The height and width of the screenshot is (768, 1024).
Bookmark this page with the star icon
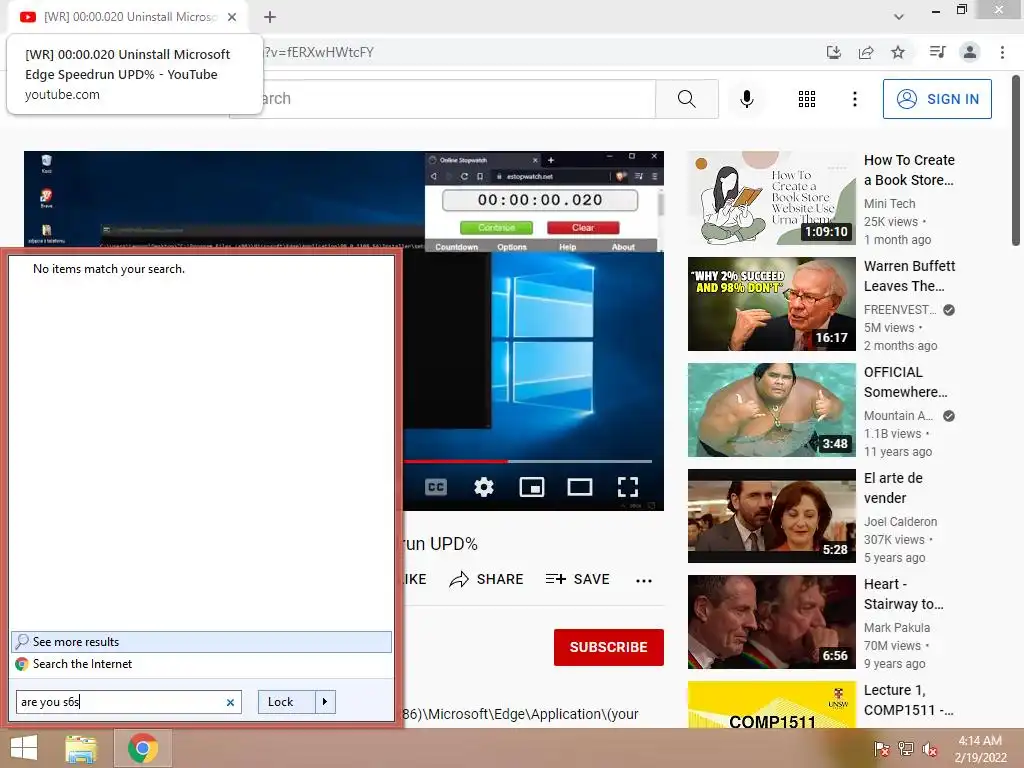click(898, 52)
